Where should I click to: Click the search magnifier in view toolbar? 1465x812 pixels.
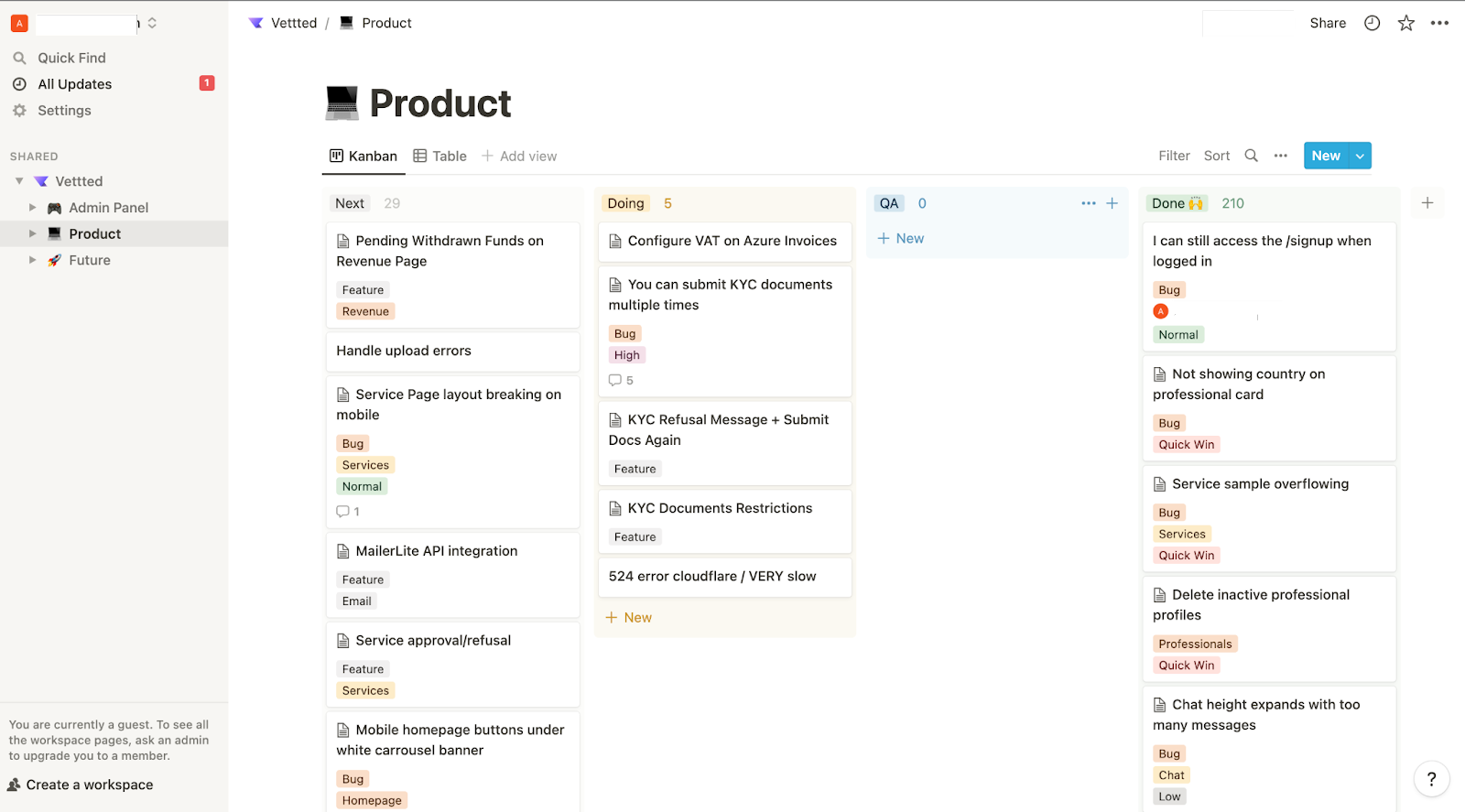[x=1252, y=156]
